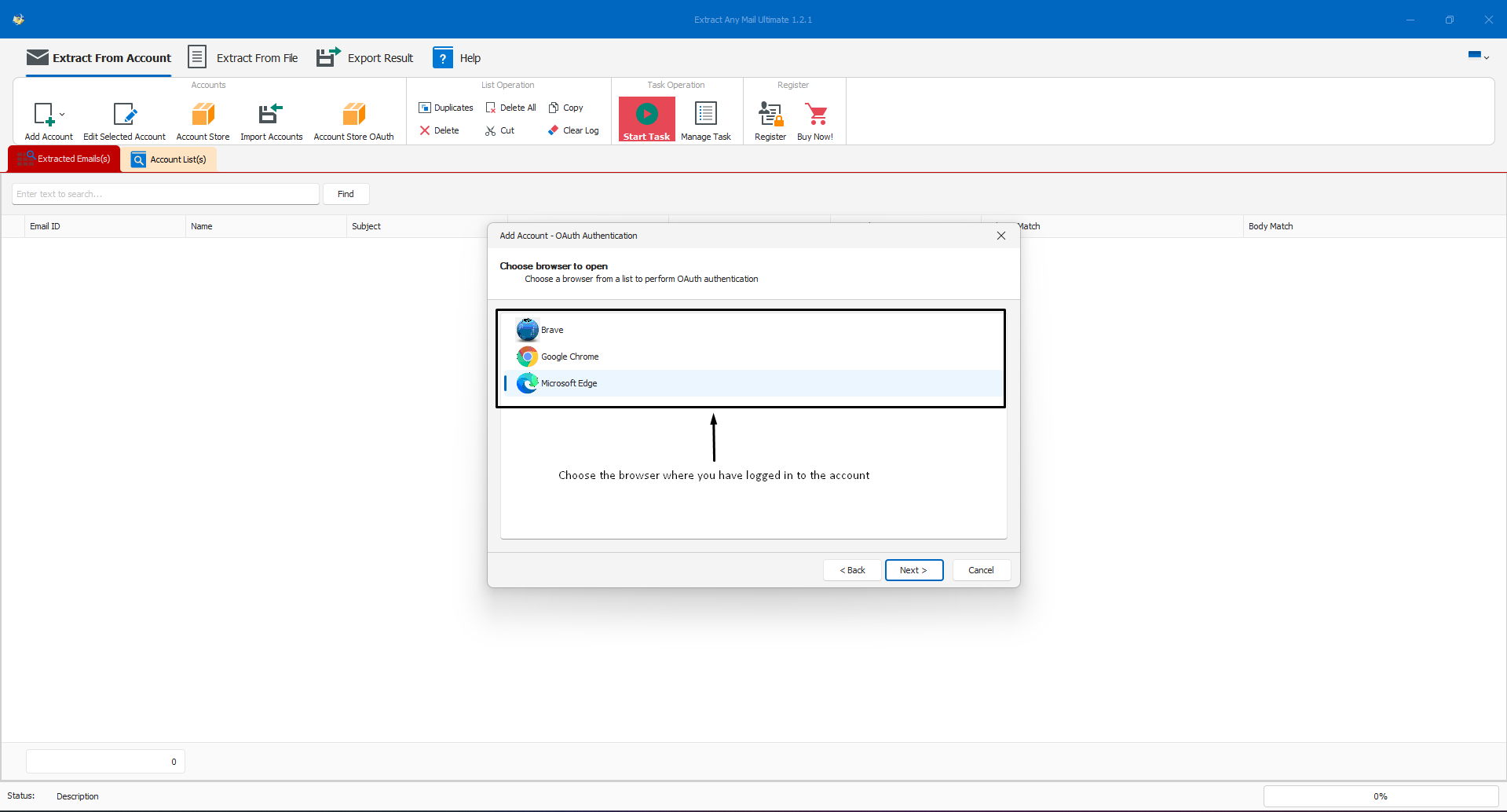The height and width of the screenshot is (812, 1507).
Task: Open Manage Task list
Action: [705, 115]
